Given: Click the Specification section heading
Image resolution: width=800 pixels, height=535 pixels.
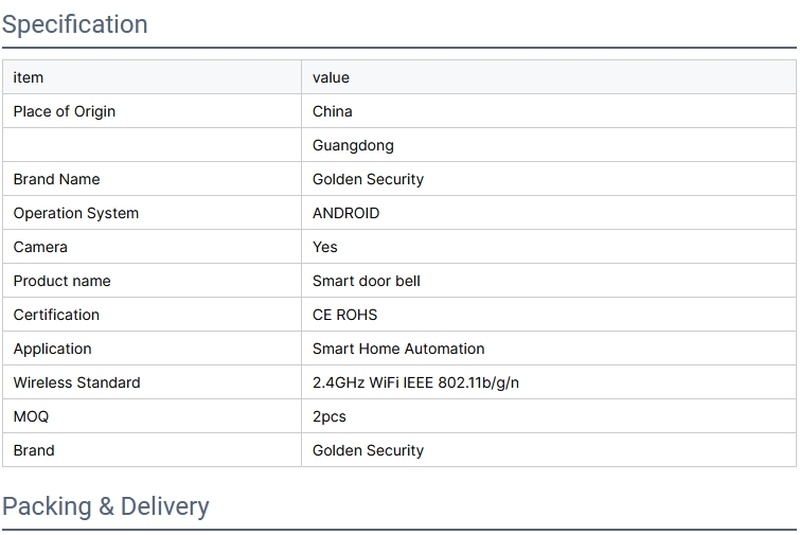Looking at the screenshot, I should pos(75,24).
